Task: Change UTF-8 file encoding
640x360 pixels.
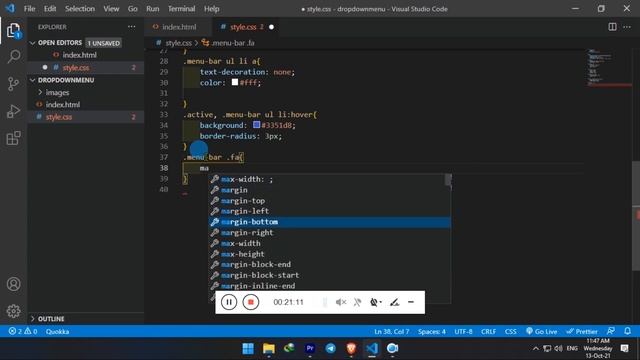Action: [x=463, y=331]
